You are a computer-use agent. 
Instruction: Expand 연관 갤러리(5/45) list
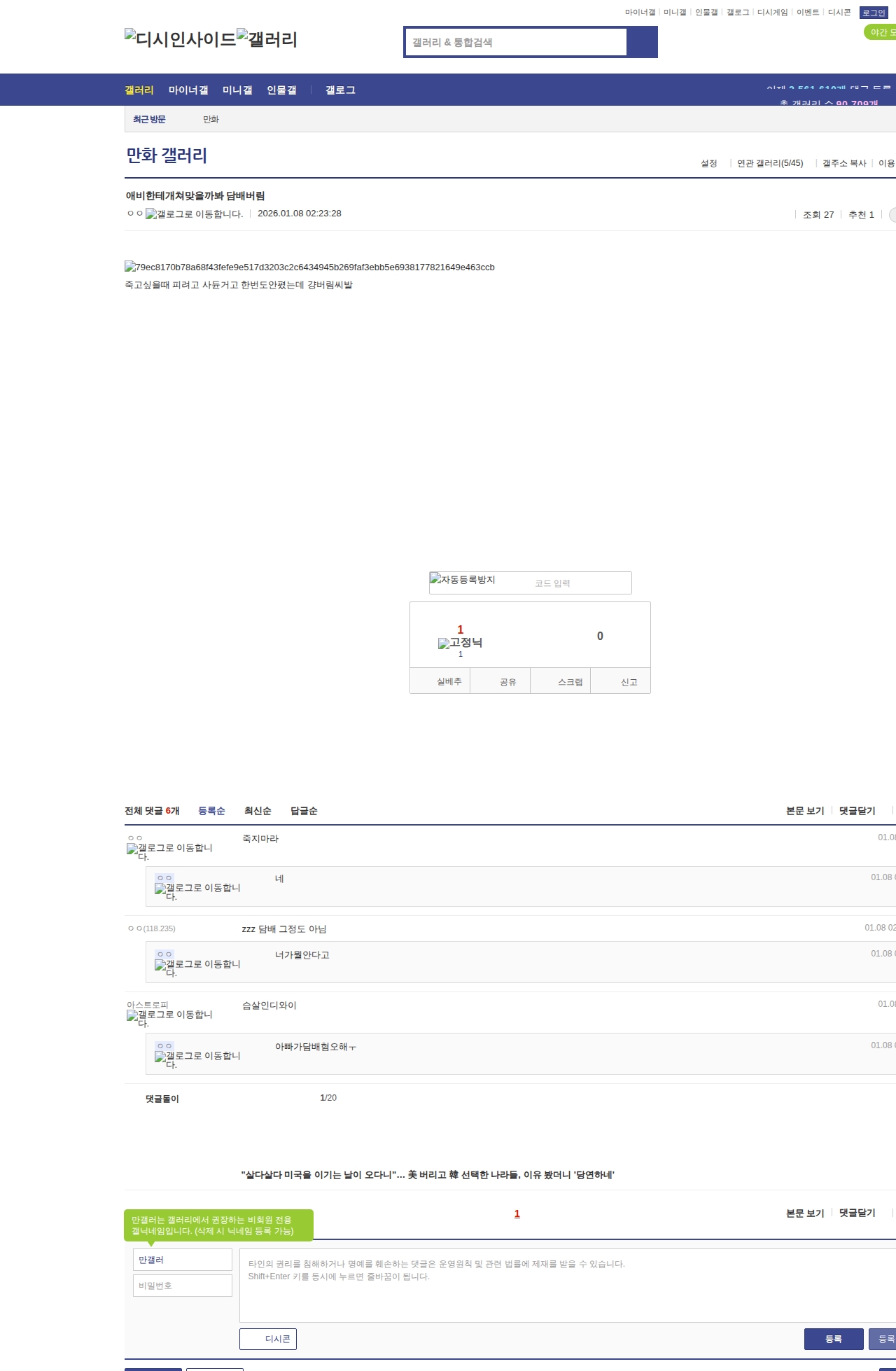(x=769, y=163)
